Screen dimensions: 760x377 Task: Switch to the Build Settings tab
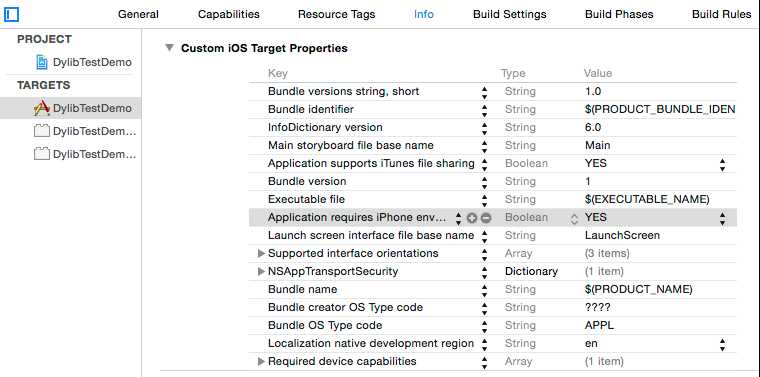pyautogui.click(x=509, y=14)
